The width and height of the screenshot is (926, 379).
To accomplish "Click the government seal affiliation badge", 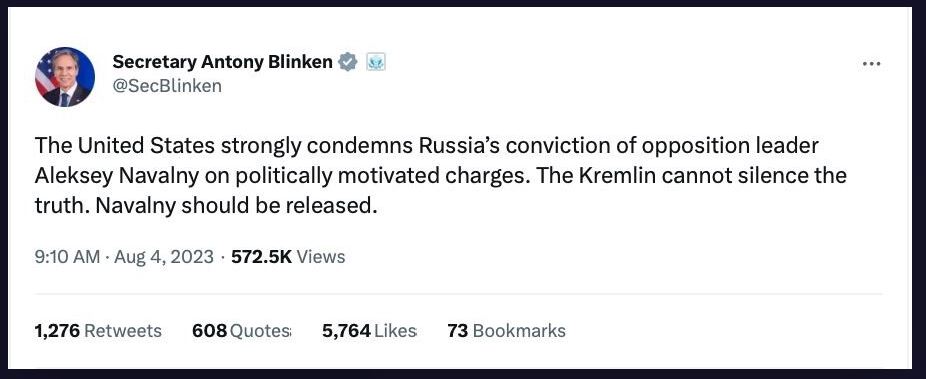I will (376, 61).
